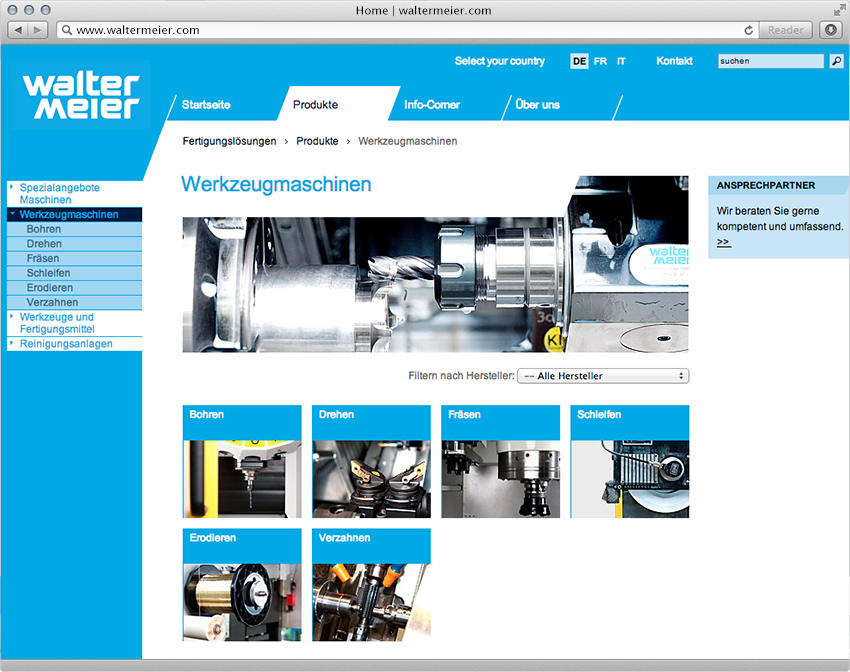Select Erodieren in the sidebar
This screenshot has height=672, width=850.
point(74,288)
